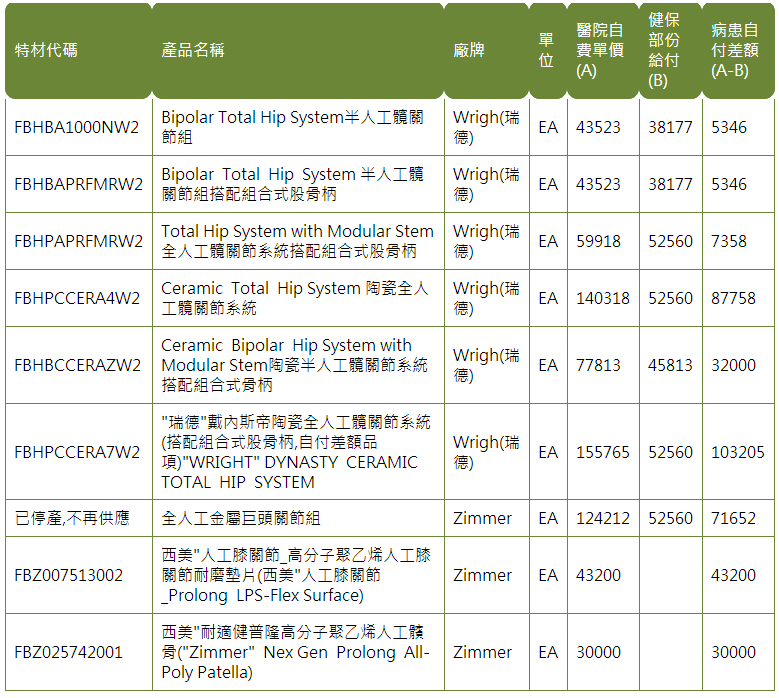779x698 pixels.
Task: Click Wrigh(瑞德) brand in FBHBCCERAZW2 row
Action: (486, 365)
